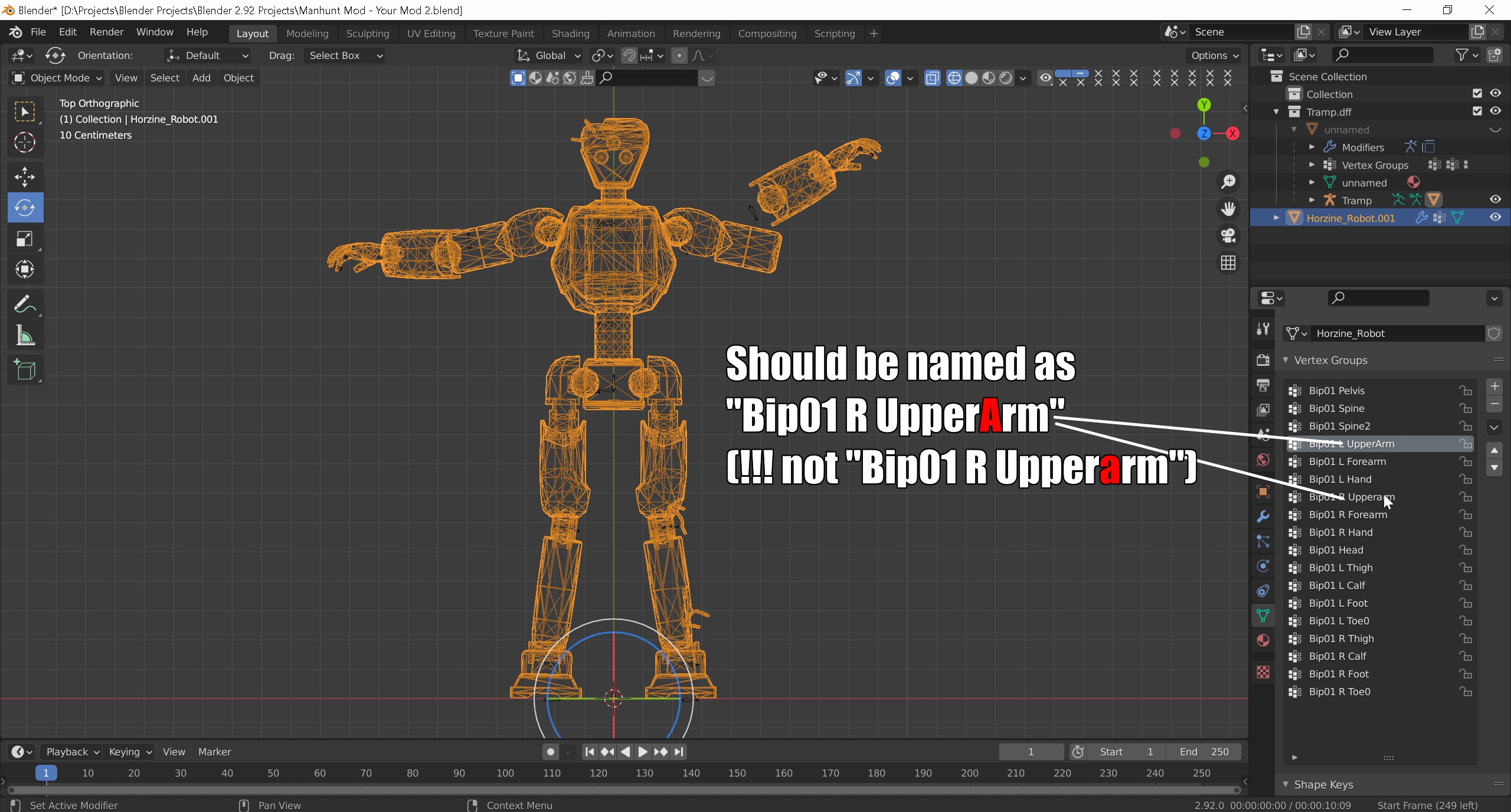Screen dimensions: 1511x812
Task: Open the Object Mode dropdown
Action: [57, 78]
